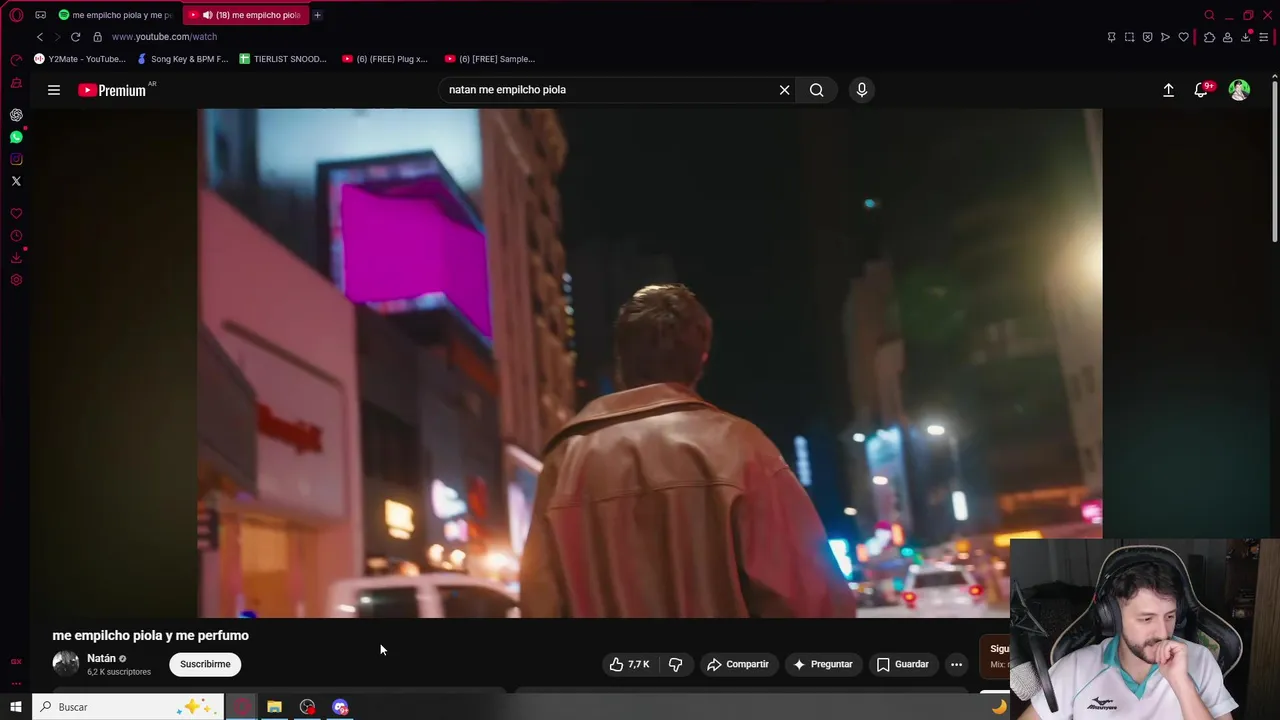Viewport: 1280px width, 720px height.
Task: Go to YouTube Premium home logo
Action: click(x=113, y=90)
